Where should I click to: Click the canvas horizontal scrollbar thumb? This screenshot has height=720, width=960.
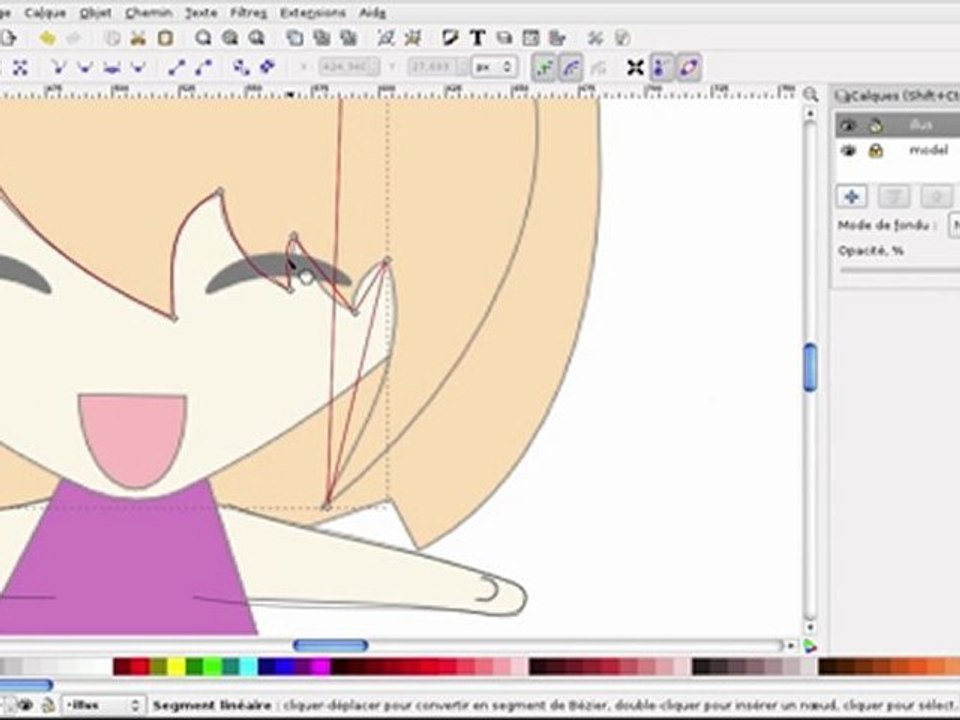(331, 645)
